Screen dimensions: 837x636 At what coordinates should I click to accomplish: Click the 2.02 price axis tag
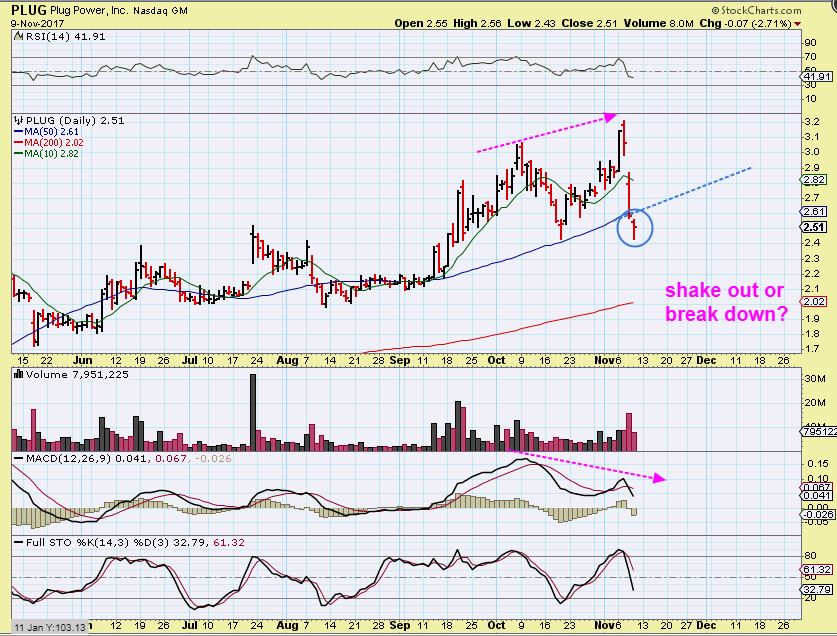pos(815,302)
